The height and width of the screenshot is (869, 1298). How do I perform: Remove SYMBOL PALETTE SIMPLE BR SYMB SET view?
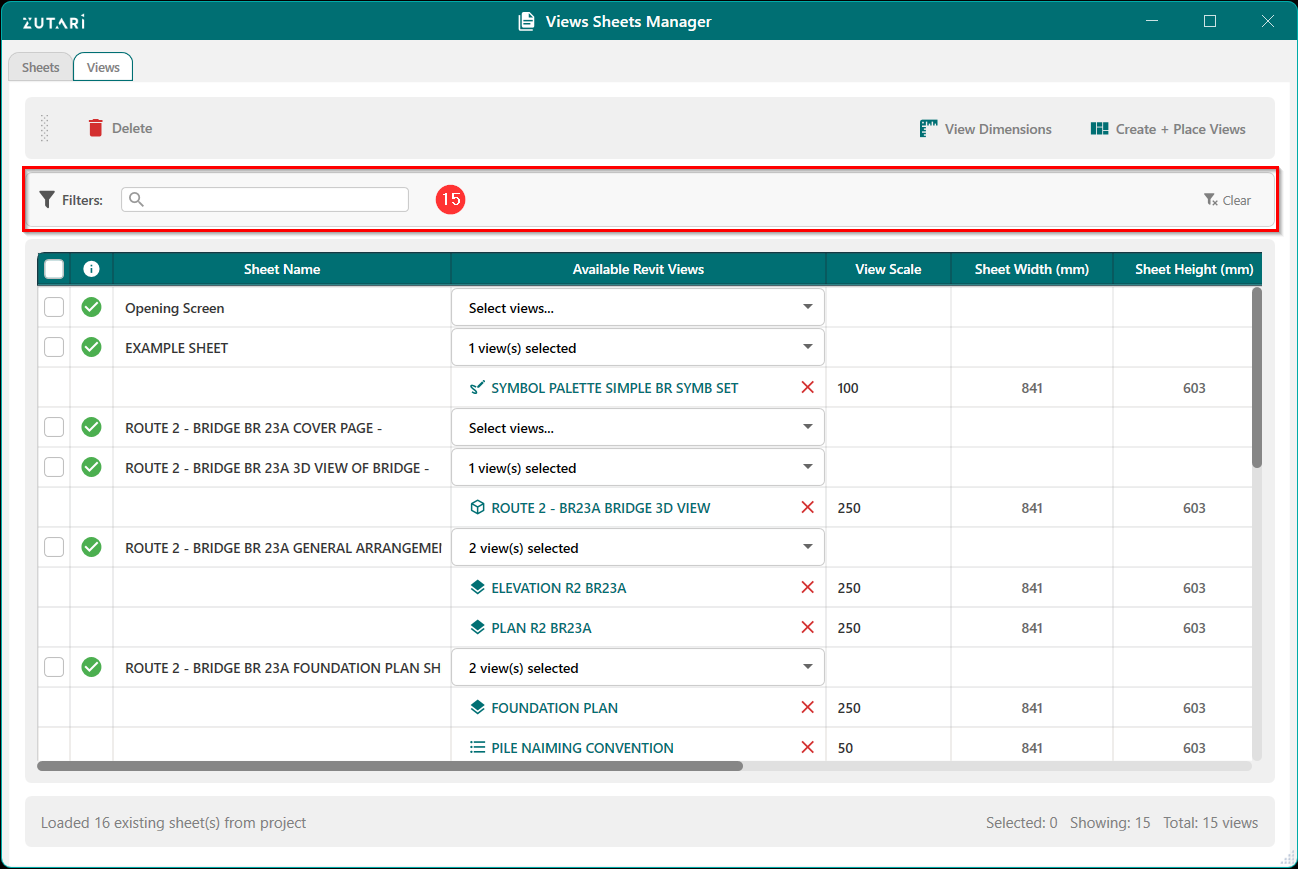(x=807, y=388)
